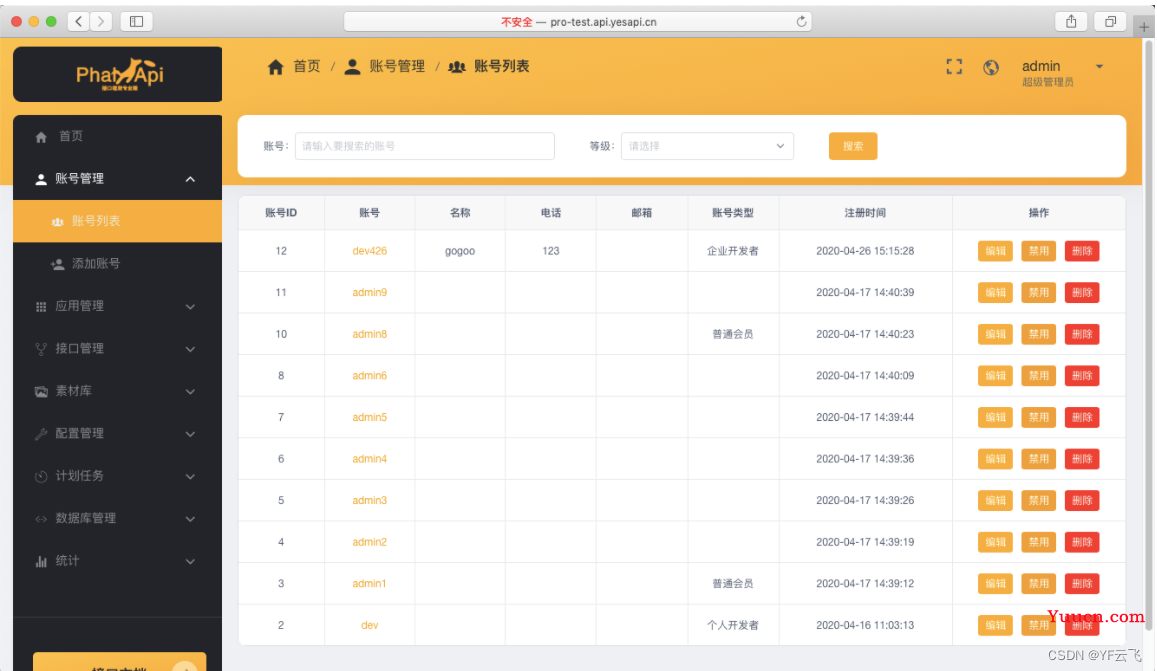This screenshot has width=1157, height=671.
Task: Click 编辑 for account dev426
Action: coord(995,251)
